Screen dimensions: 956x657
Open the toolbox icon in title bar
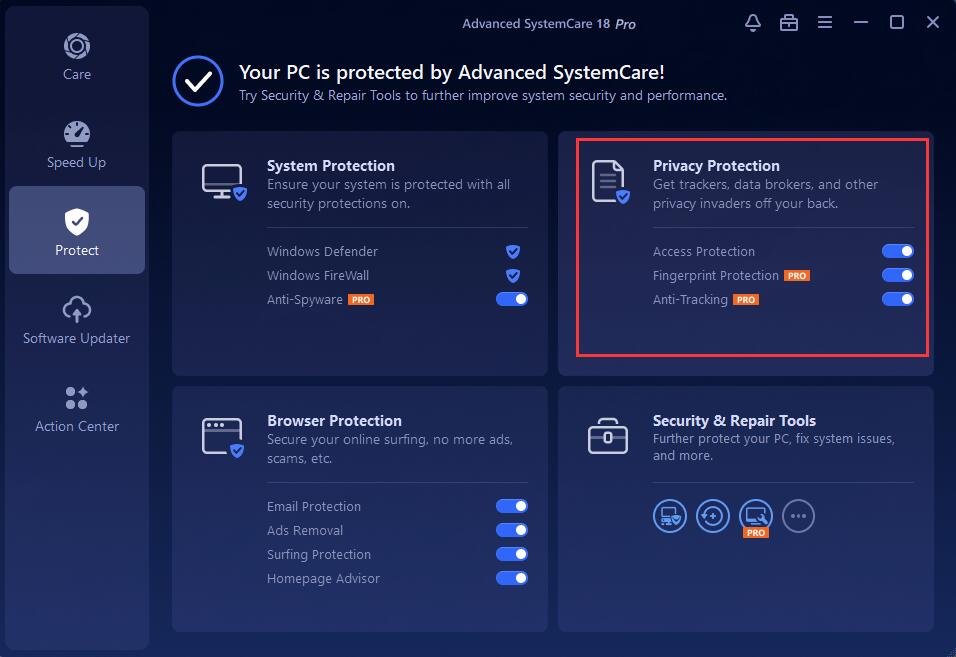789,23
